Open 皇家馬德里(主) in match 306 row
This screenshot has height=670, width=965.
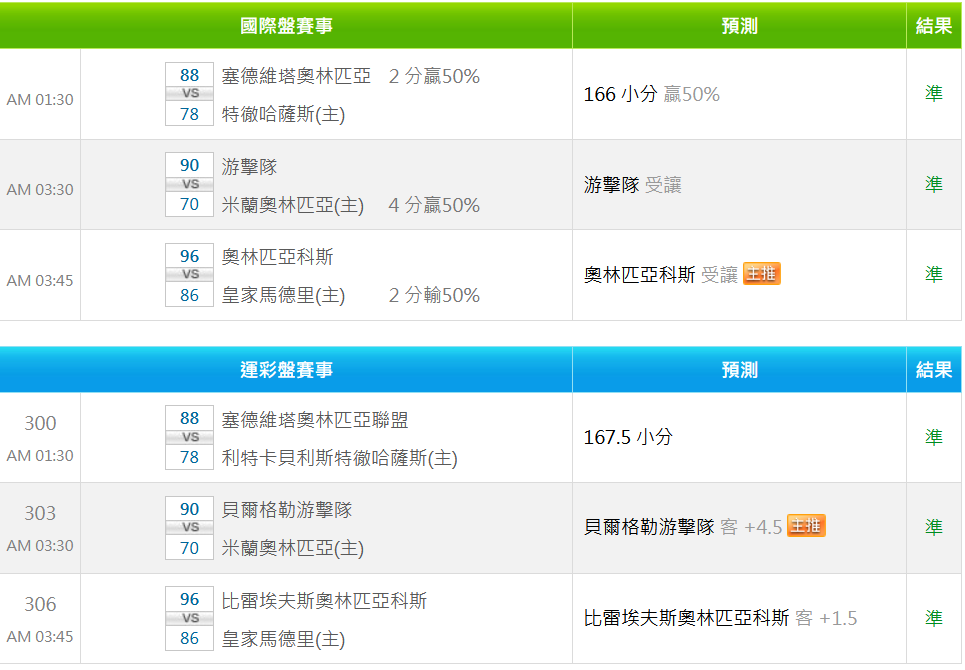click(x=283, y=639)
